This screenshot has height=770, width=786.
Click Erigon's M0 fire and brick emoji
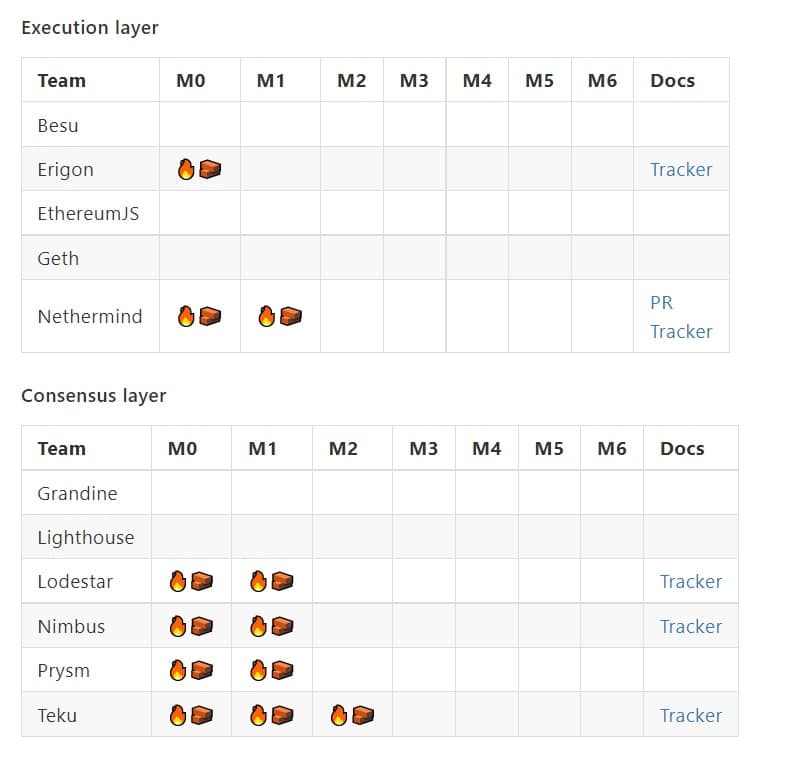[198, 170]
